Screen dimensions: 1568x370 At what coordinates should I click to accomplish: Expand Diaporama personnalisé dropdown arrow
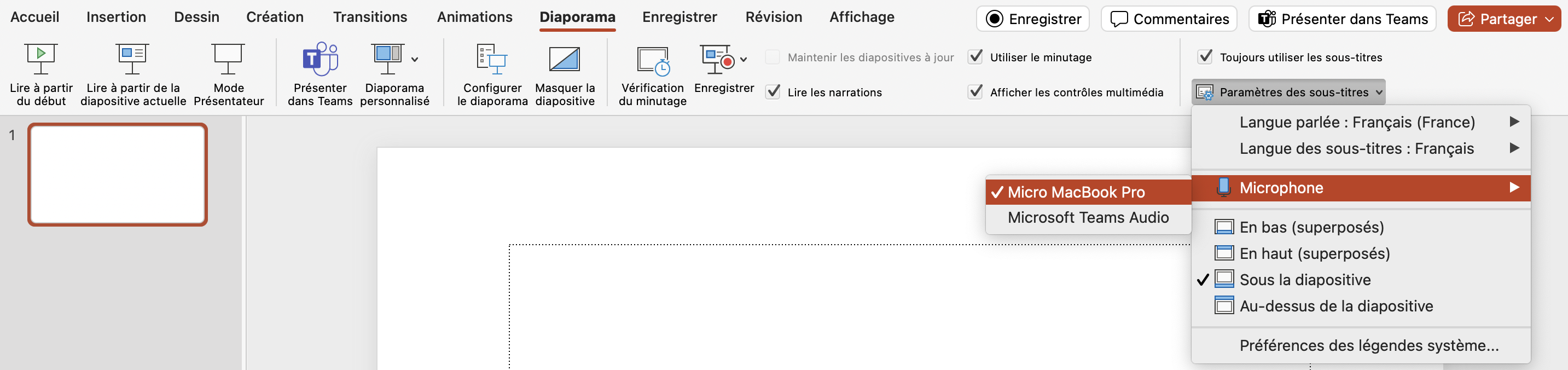point(415,60)
